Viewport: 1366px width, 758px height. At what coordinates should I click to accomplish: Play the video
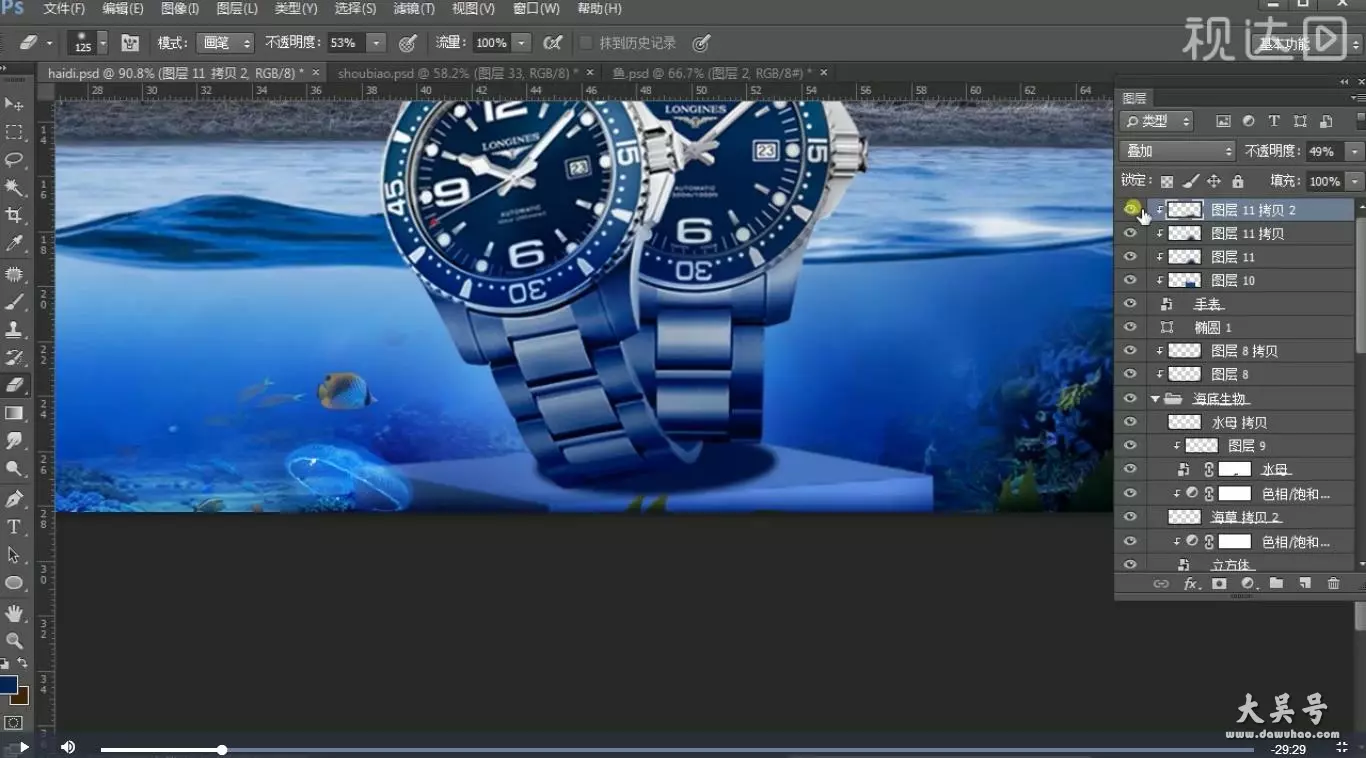pos(23,746)
